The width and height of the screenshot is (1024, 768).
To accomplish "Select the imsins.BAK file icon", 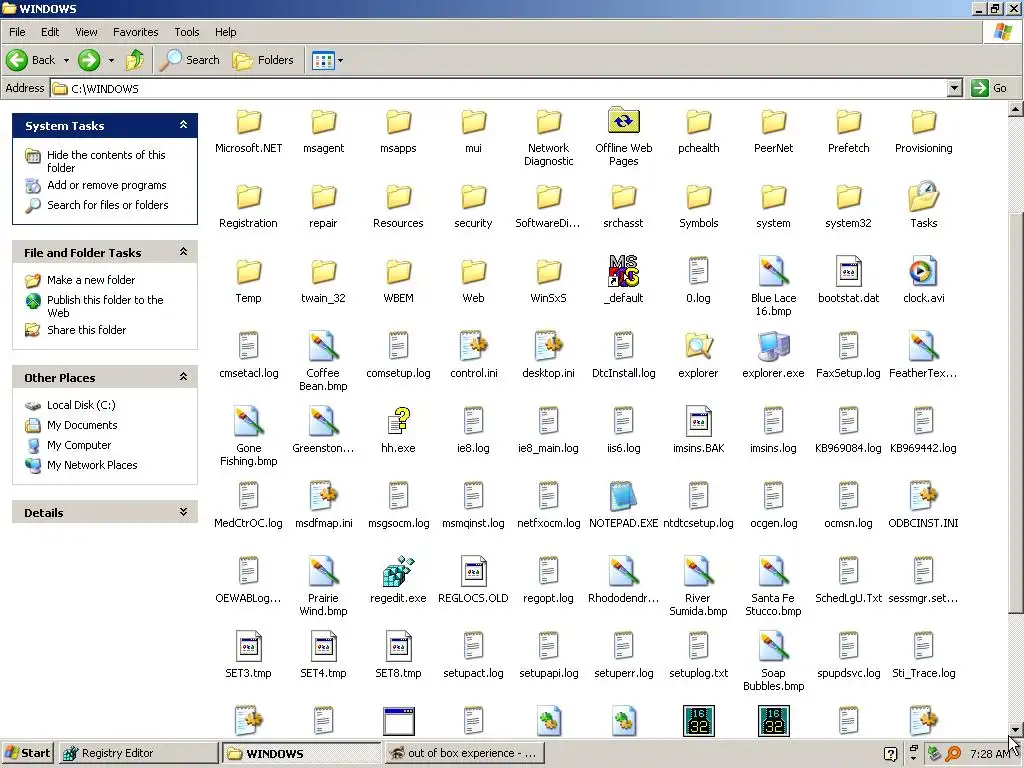I will pos(698,421).
